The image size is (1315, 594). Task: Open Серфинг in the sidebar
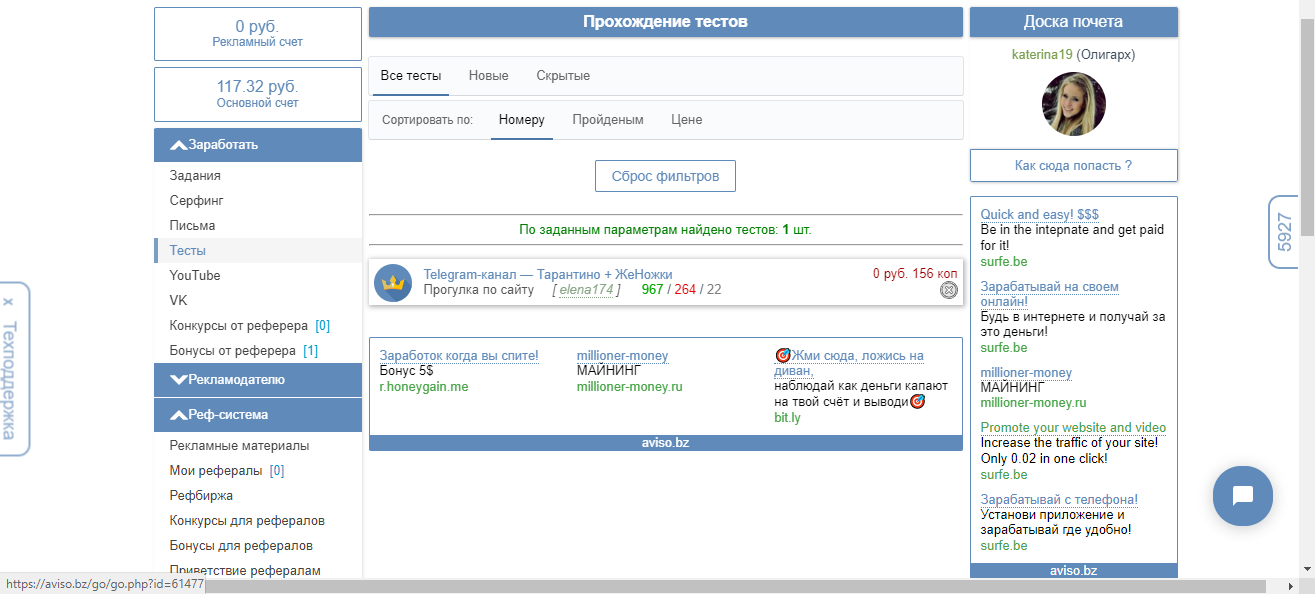tap(197, 200)
